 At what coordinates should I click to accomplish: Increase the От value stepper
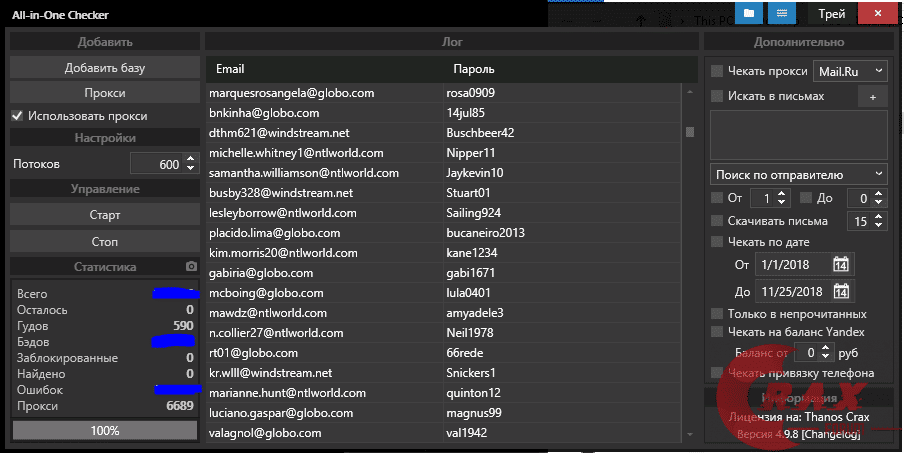tap(781, 194)
